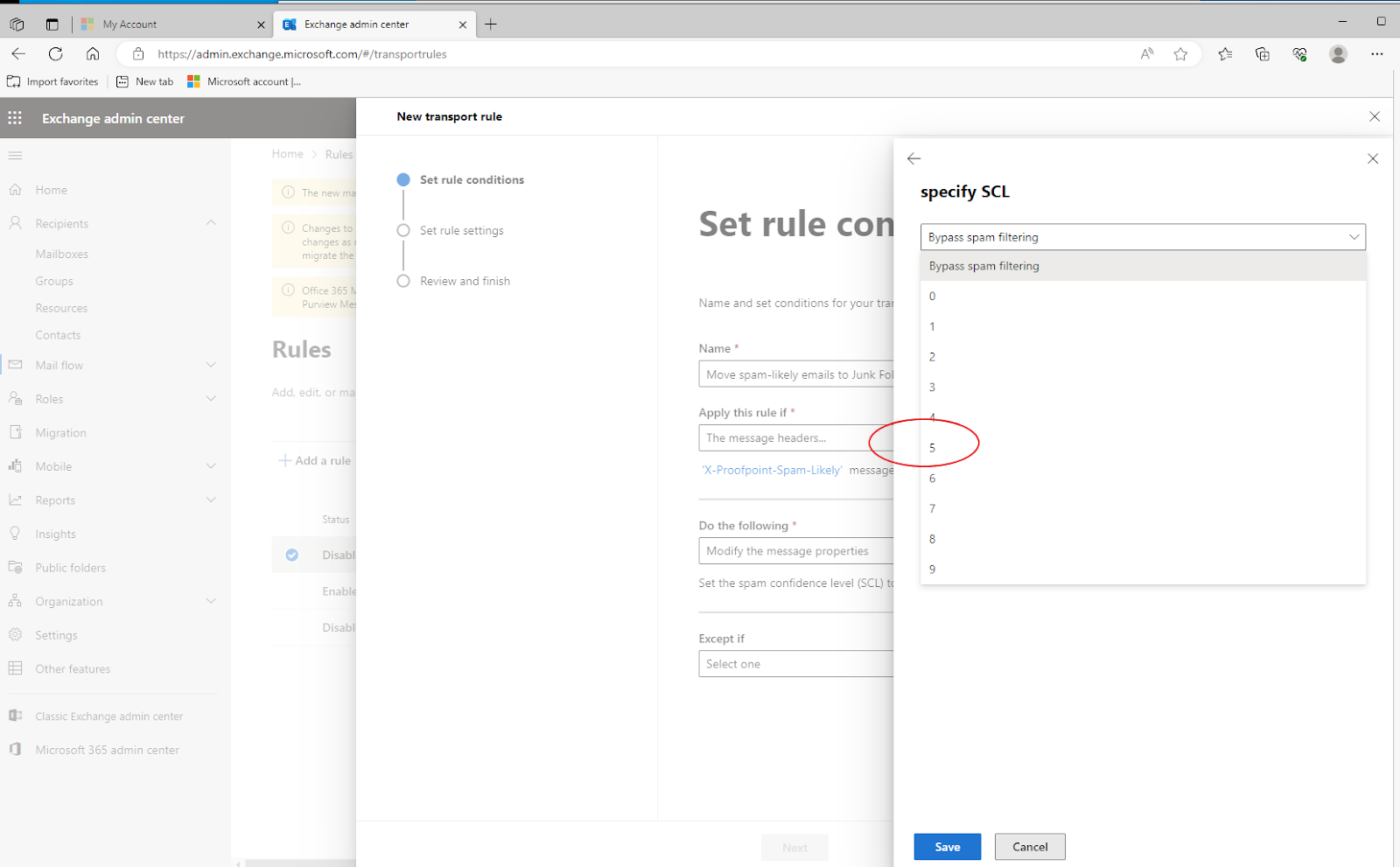The image size is (1400, 867).
Task: Click the Other features grid icon
Action: [15, 668]
